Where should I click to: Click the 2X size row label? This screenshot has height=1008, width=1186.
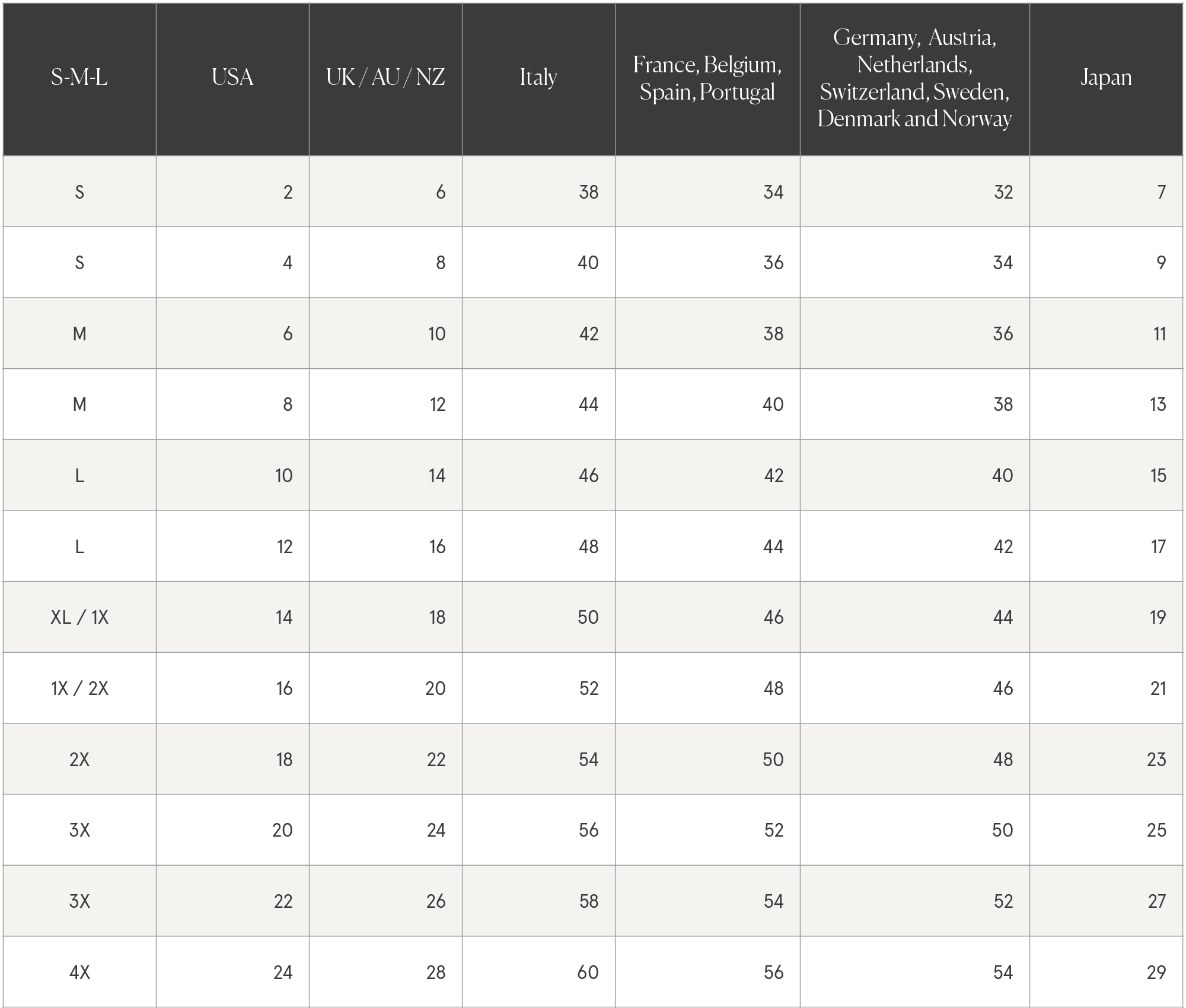[79, 760]
